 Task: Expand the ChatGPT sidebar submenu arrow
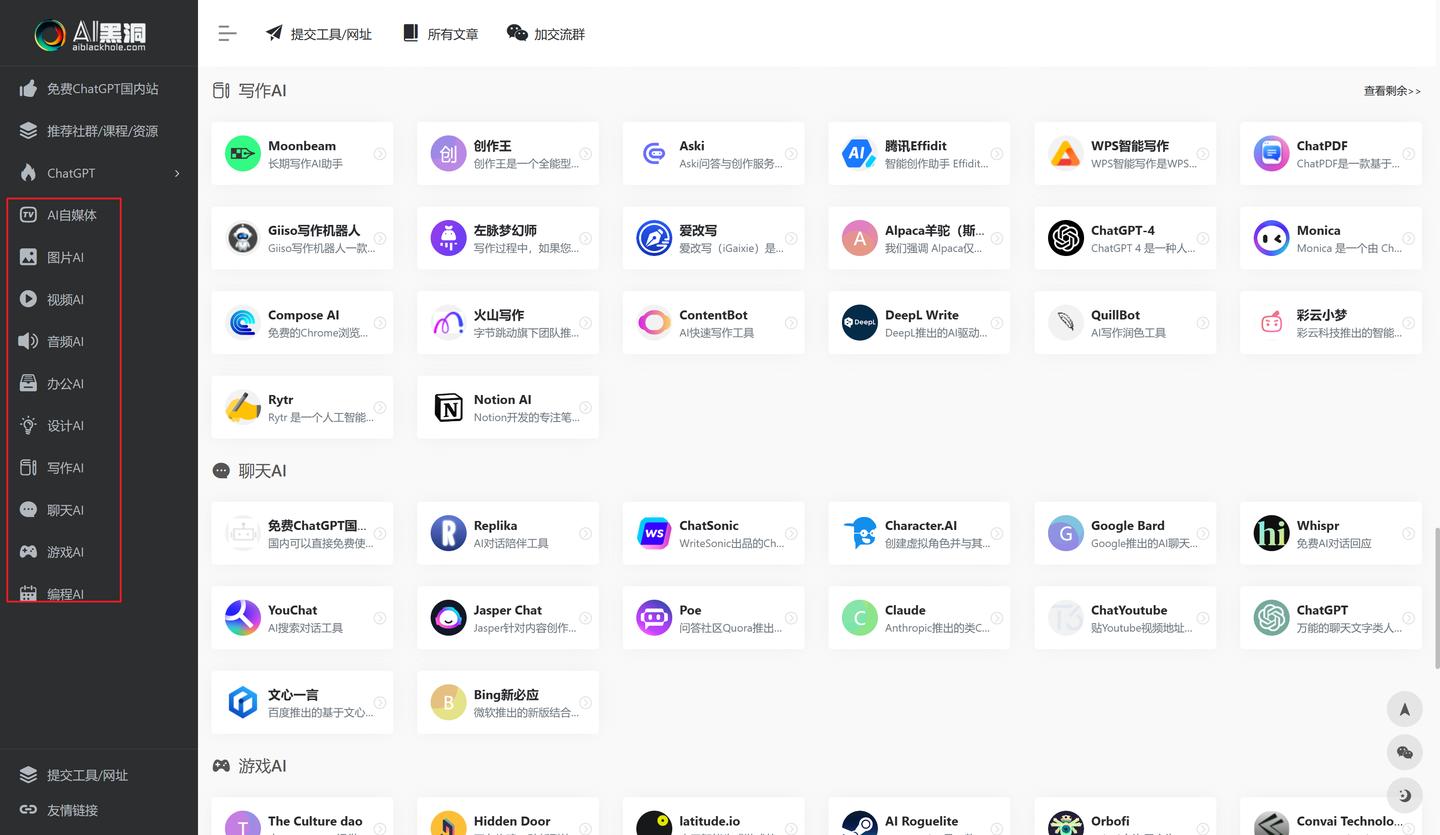[x=177, y=173]
